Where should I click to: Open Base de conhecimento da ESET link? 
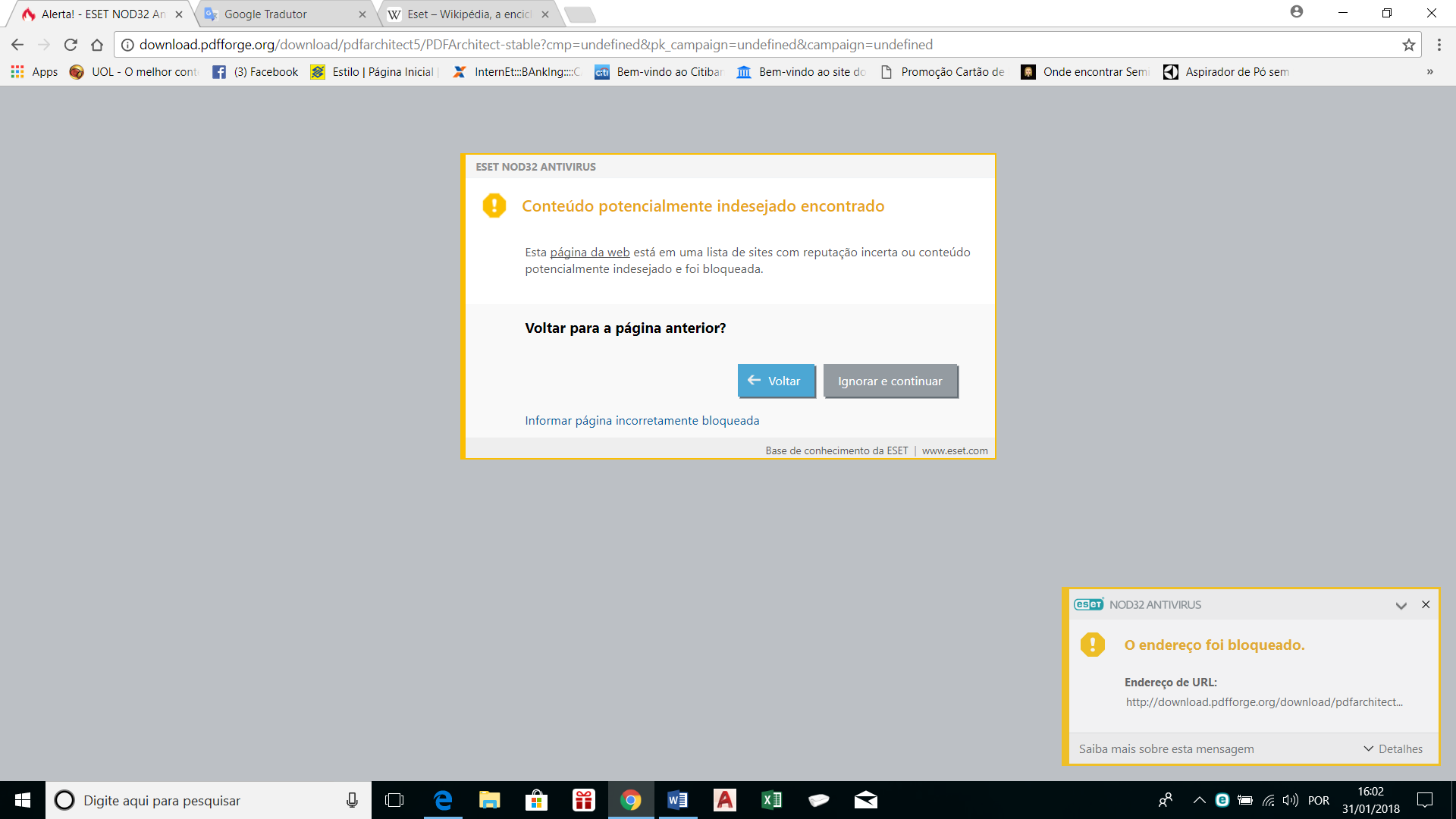click(836, 451)
